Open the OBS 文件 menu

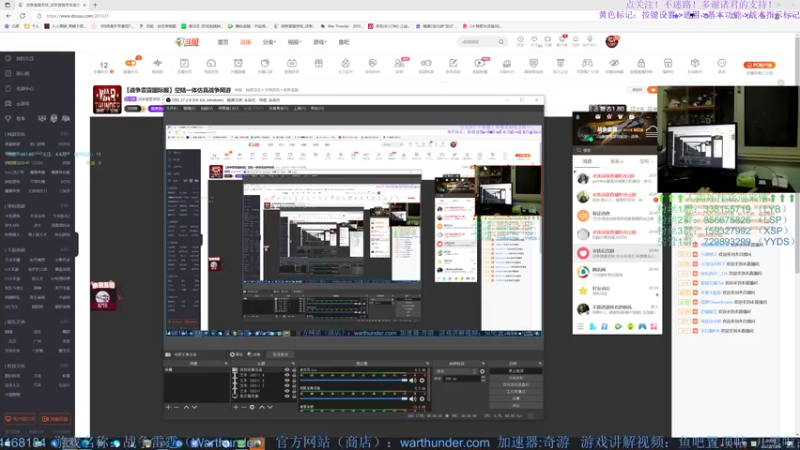(172, 109)
